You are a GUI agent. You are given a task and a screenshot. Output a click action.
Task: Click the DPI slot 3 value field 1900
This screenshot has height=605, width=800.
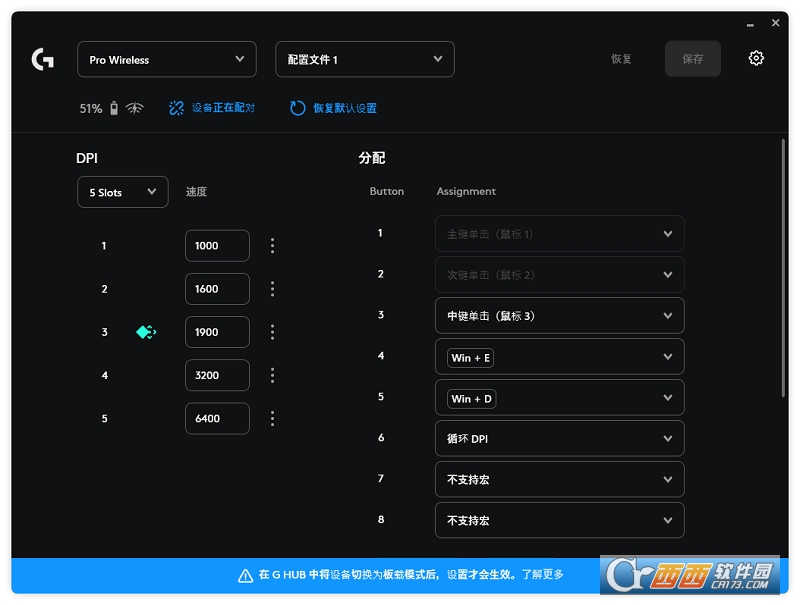[217, 332]
